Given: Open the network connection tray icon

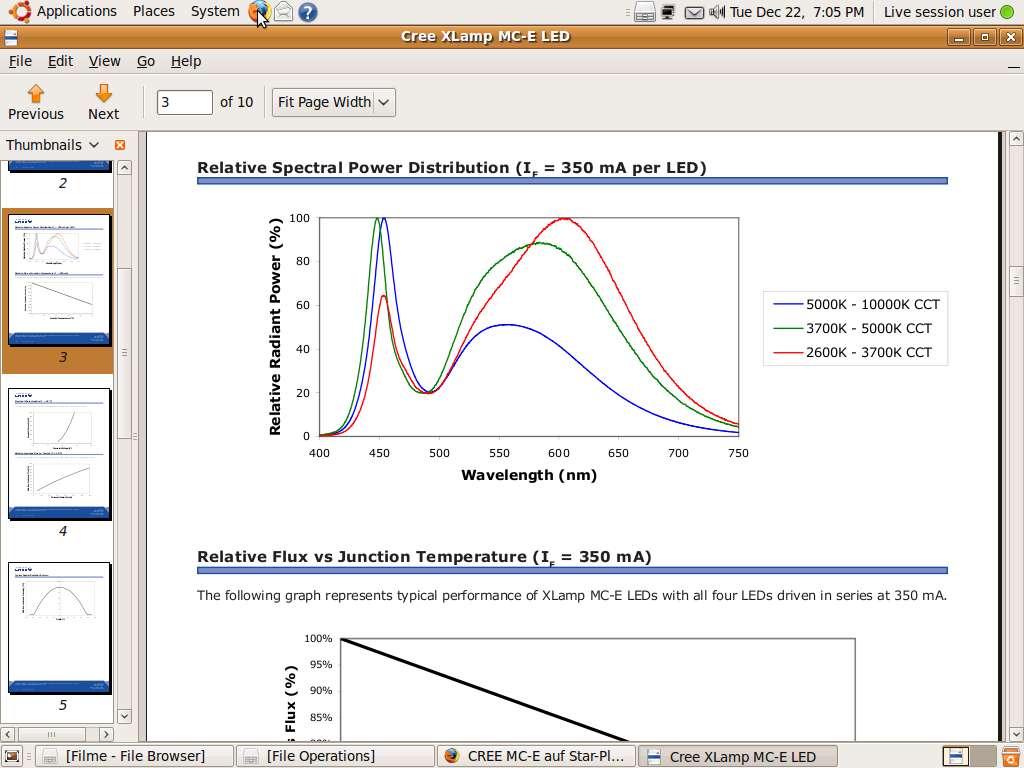Looking at the screenshot, I should (668, 12).
